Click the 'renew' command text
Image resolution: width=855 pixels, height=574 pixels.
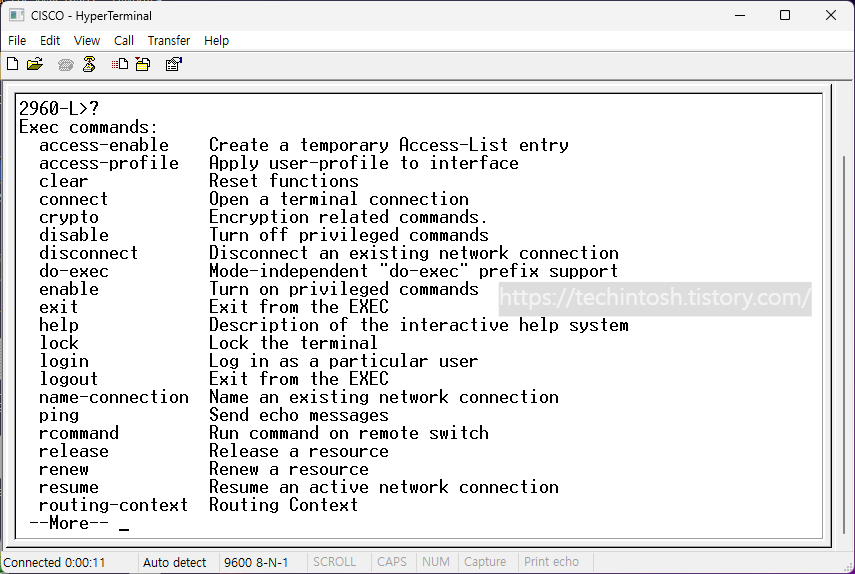[63, 469]
